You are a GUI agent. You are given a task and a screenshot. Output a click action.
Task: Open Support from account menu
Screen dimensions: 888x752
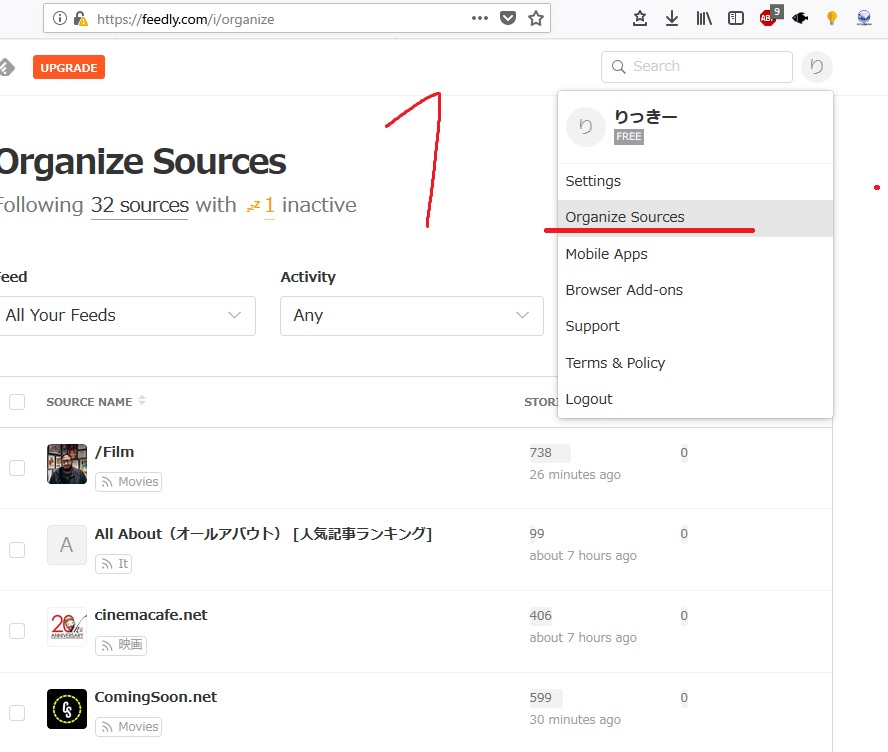695,326
